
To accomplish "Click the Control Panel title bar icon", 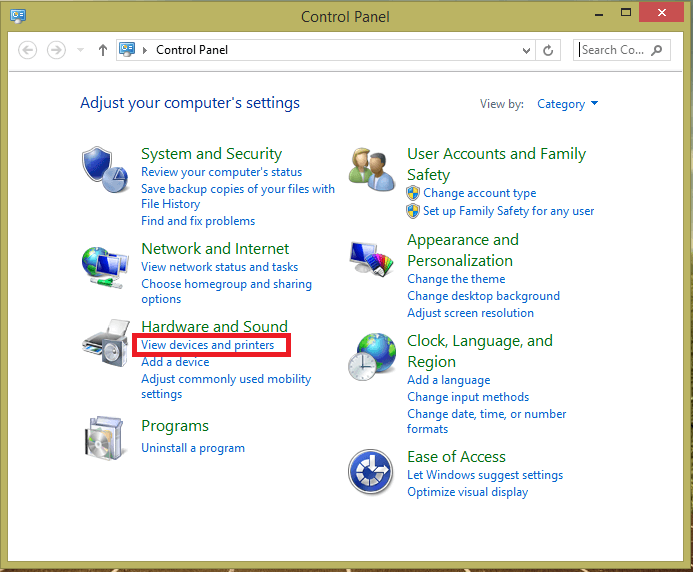I will [x=18, y=16].
